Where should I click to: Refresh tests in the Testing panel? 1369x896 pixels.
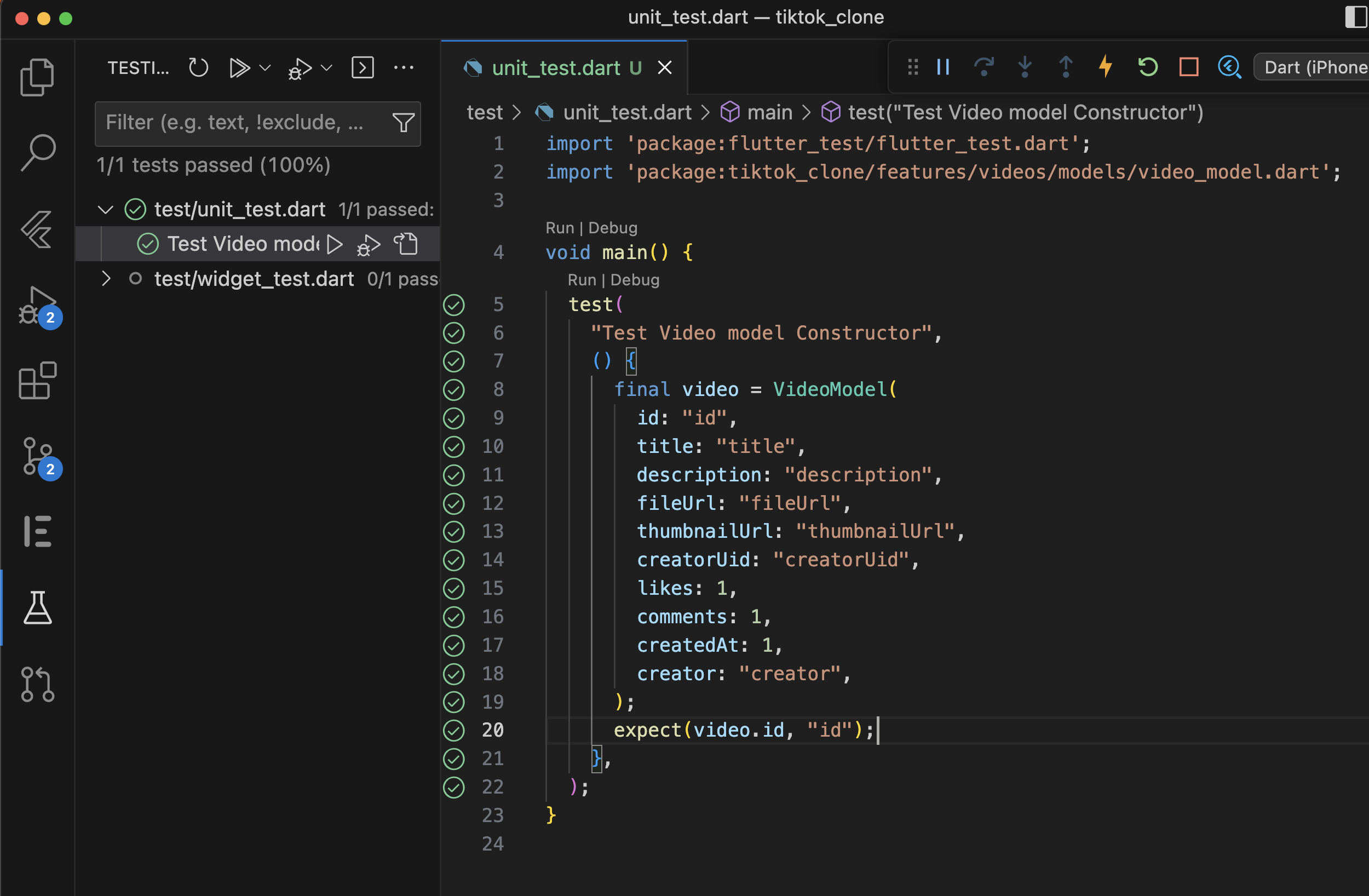pyautogui.click(x=198, y=68)
